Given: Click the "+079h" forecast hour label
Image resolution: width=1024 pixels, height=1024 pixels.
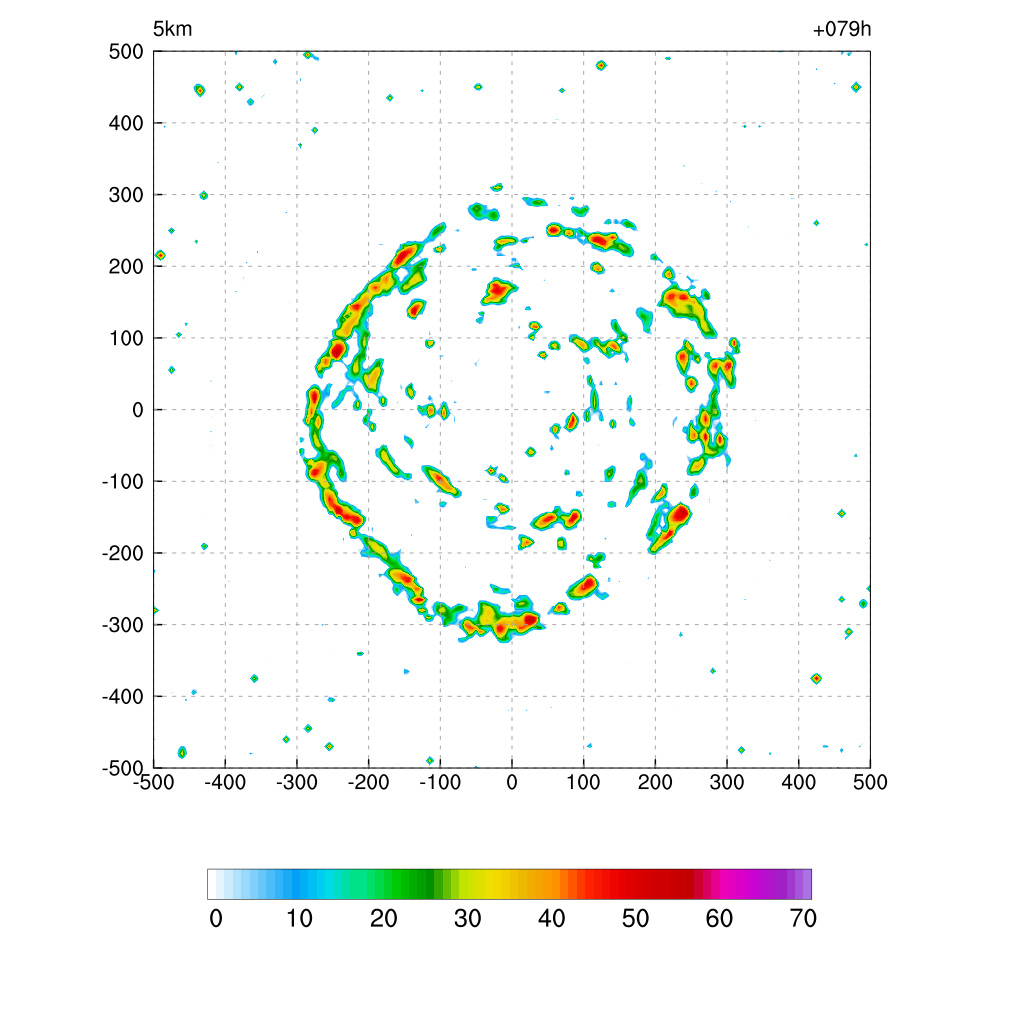Looking at the screenshot, I should point(842,29).
